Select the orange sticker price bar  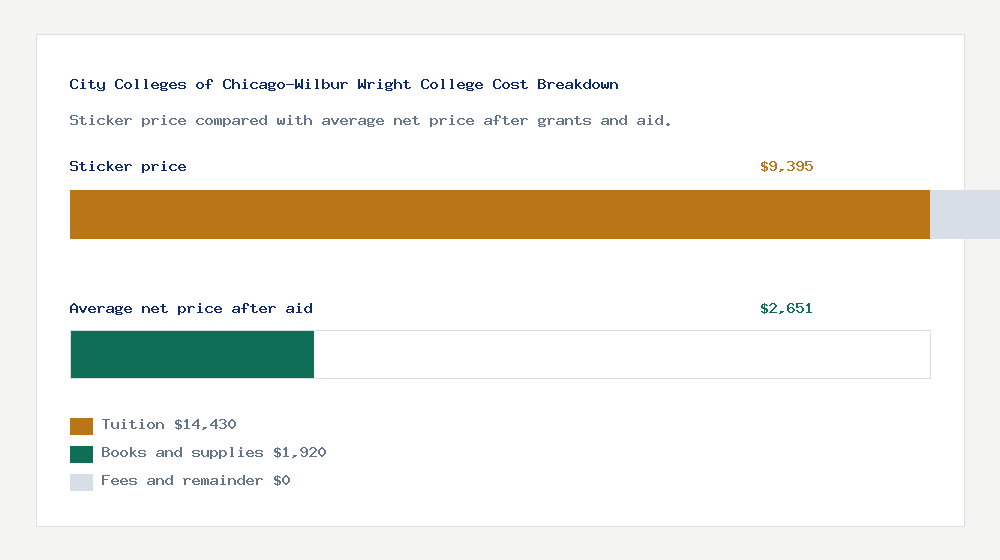(x=500, y=214)
